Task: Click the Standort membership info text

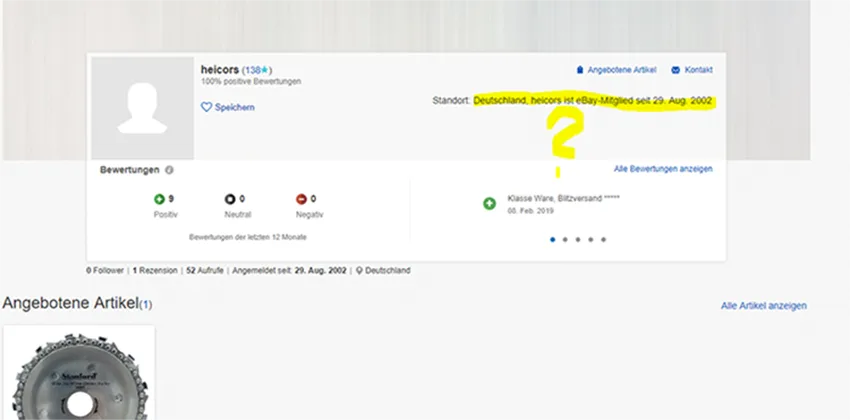Action: pyautogui.click(x=572, y=101)
